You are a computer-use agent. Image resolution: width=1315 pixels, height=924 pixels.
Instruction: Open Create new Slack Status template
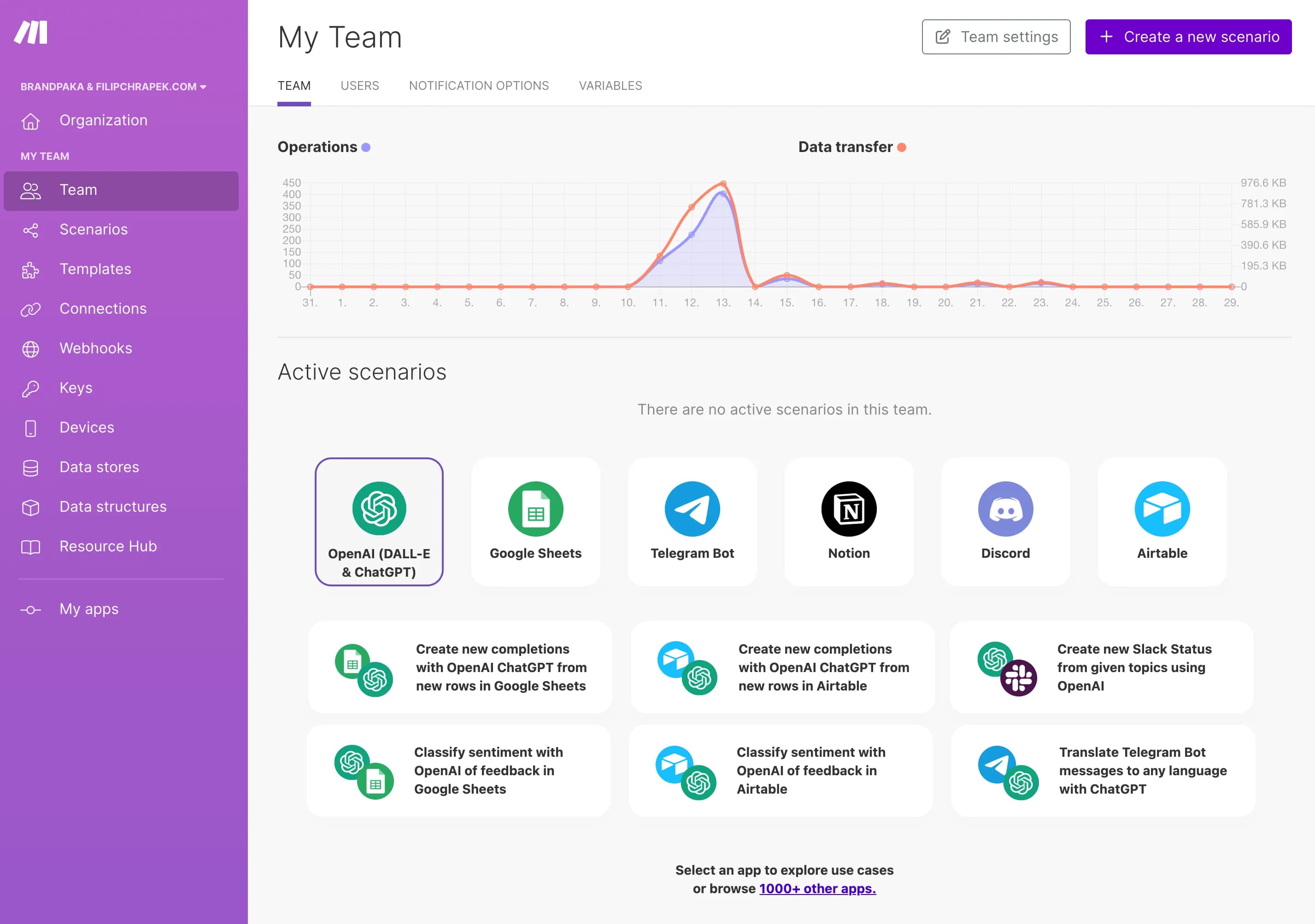(x=1101, y=667)
